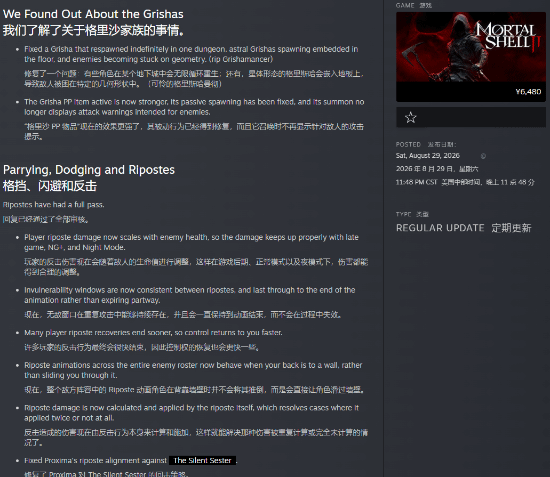Click the Chinese heading '我们了解了关于格里沙家族的事情'
This screenshot has width=550, height=477.
click(94, 31)
